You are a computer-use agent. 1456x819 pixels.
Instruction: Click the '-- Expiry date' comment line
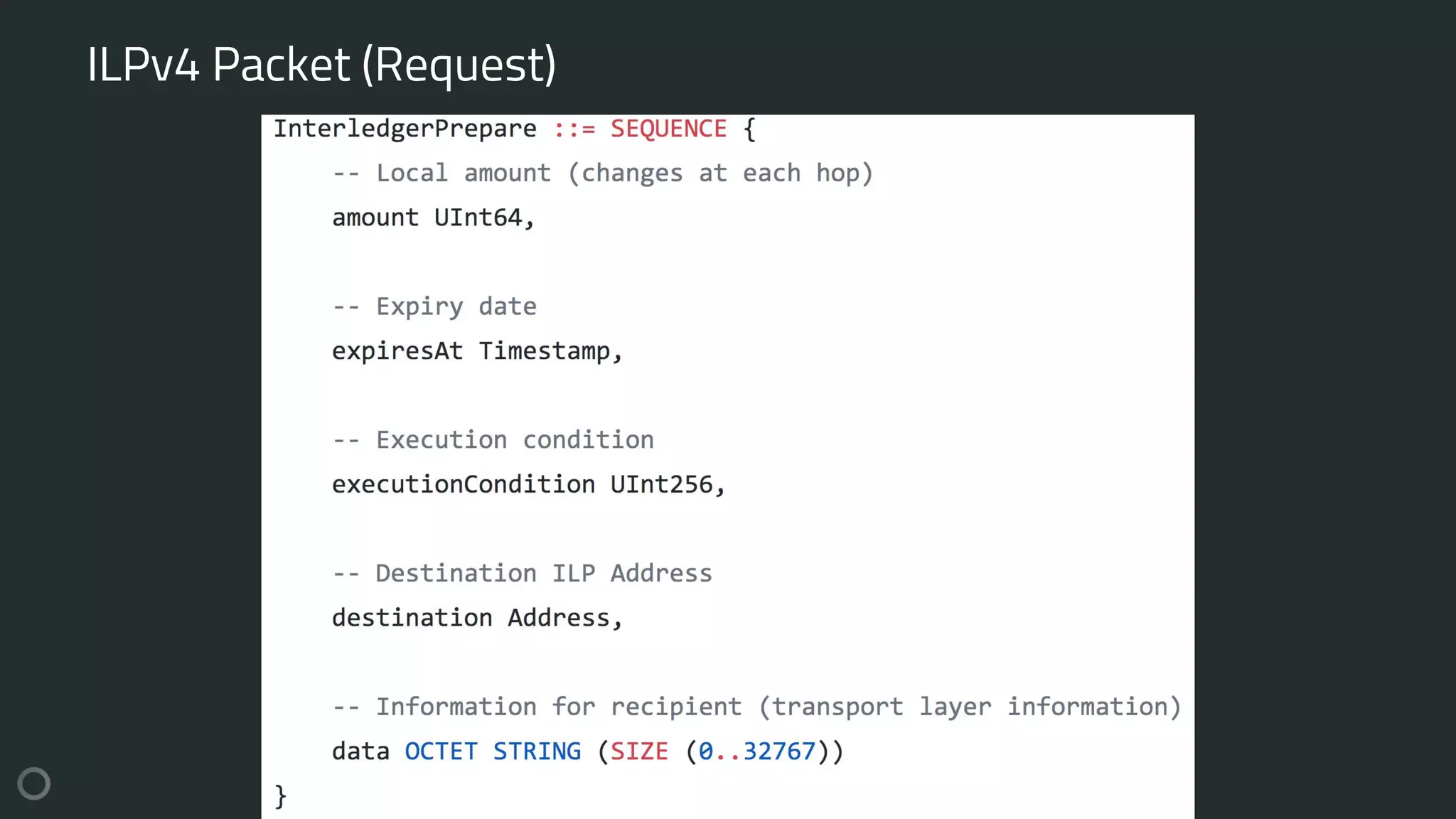click(434, 306)
